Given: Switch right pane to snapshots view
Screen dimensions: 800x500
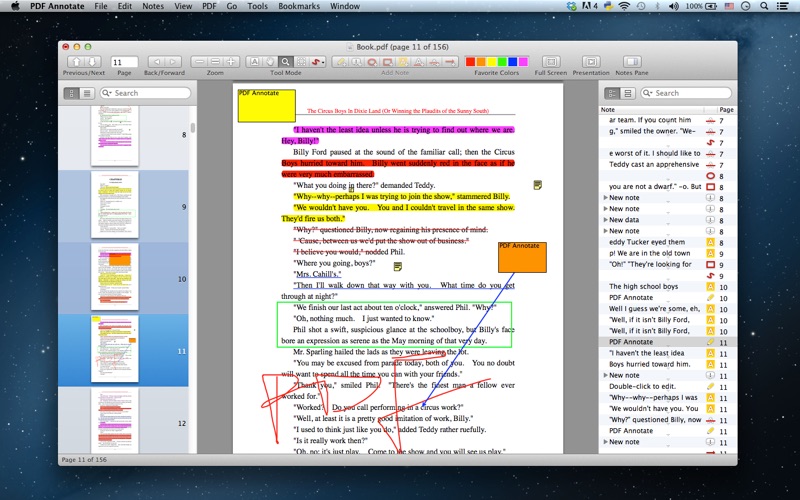Looking at the screenshot, I should (628, 93).
